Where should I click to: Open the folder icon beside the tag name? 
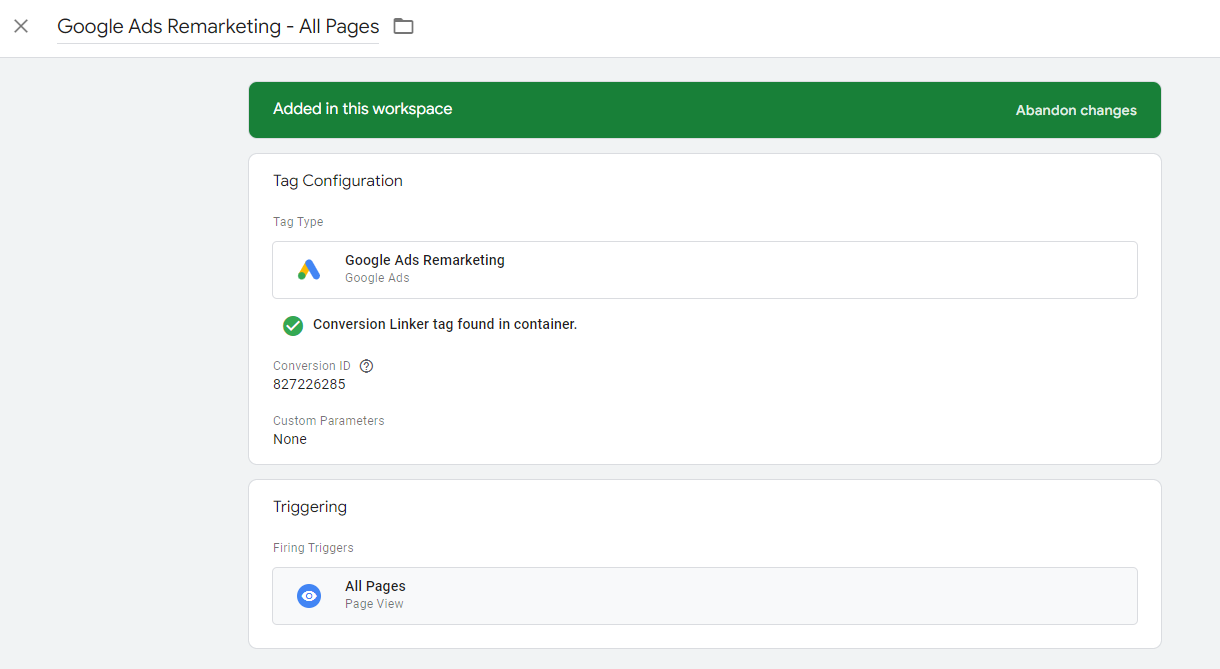[403, 26]
